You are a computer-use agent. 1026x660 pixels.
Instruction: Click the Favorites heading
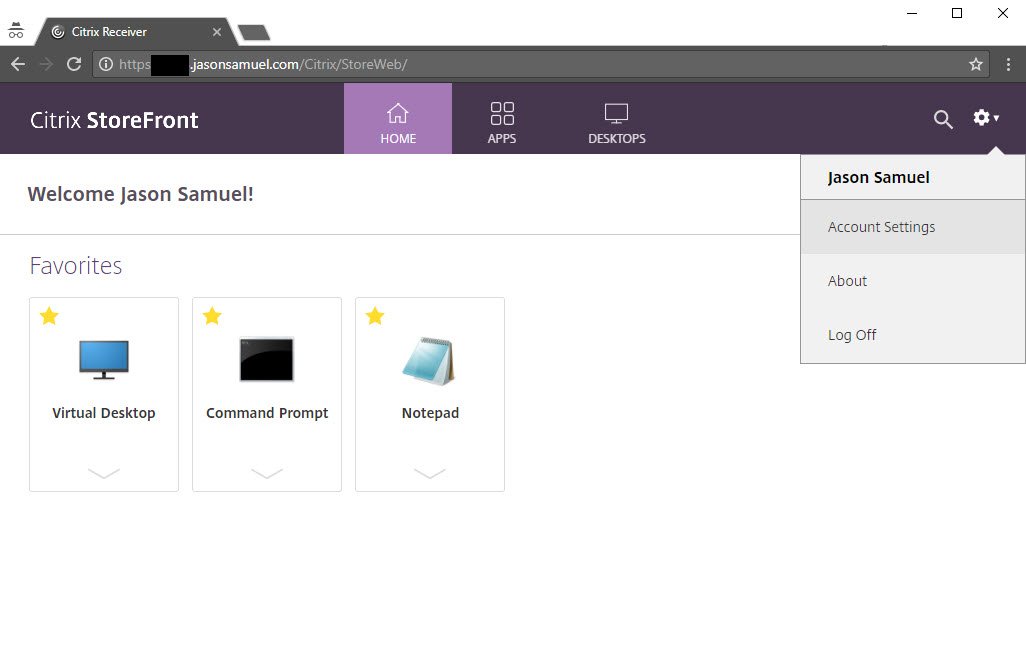(76, 266)
